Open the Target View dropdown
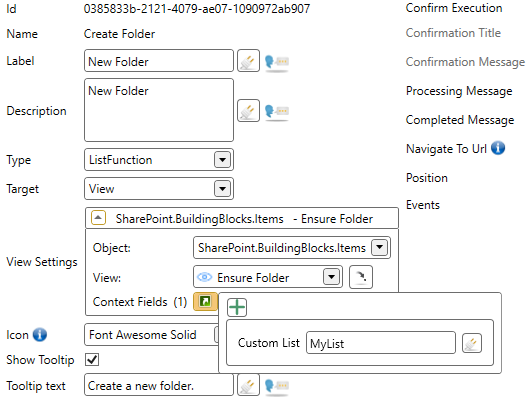The height and width of the screenshot is (398, 526). [222, 189]
